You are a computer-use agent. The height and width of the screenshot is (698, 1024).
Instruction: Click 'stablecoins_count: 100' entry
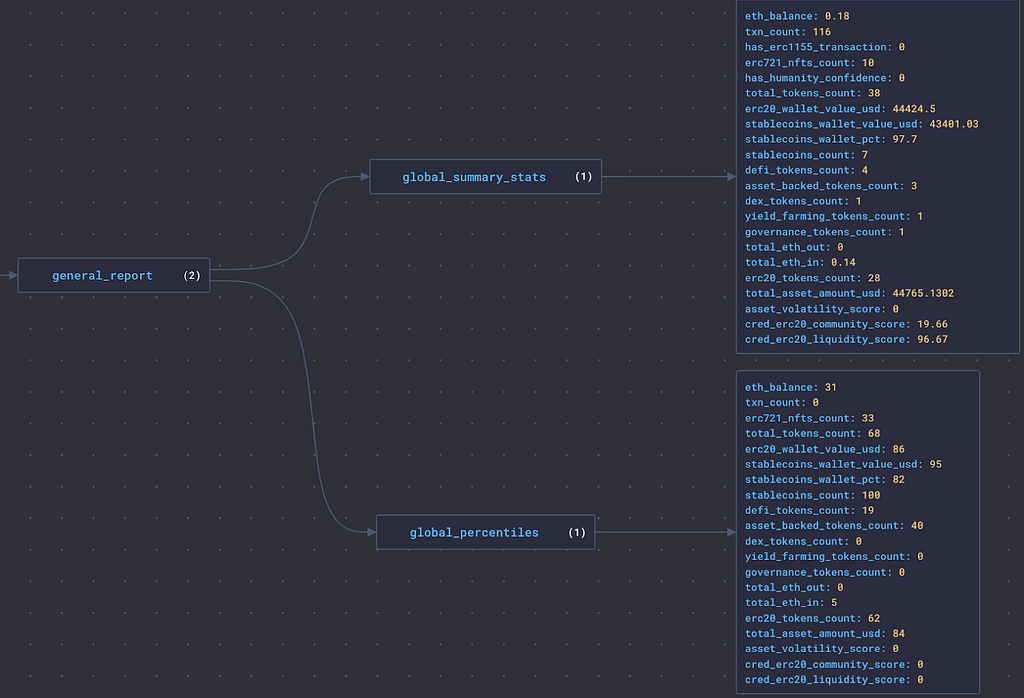(812, 496)
